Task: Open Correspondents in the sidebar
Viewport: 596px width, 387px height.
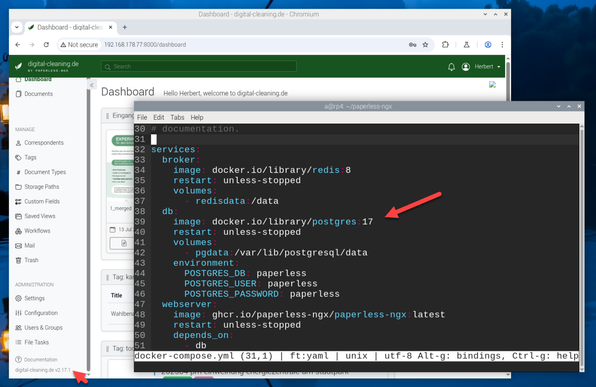Action: [39, 143]
